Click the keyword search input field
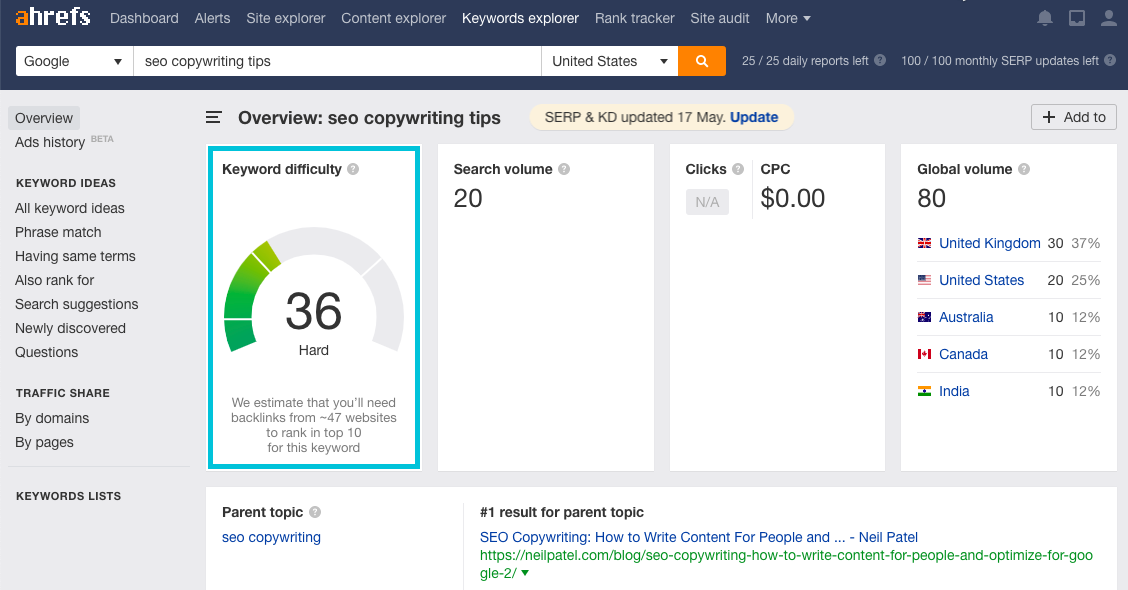Screen dimensions: 1128x590 point(337,61)
